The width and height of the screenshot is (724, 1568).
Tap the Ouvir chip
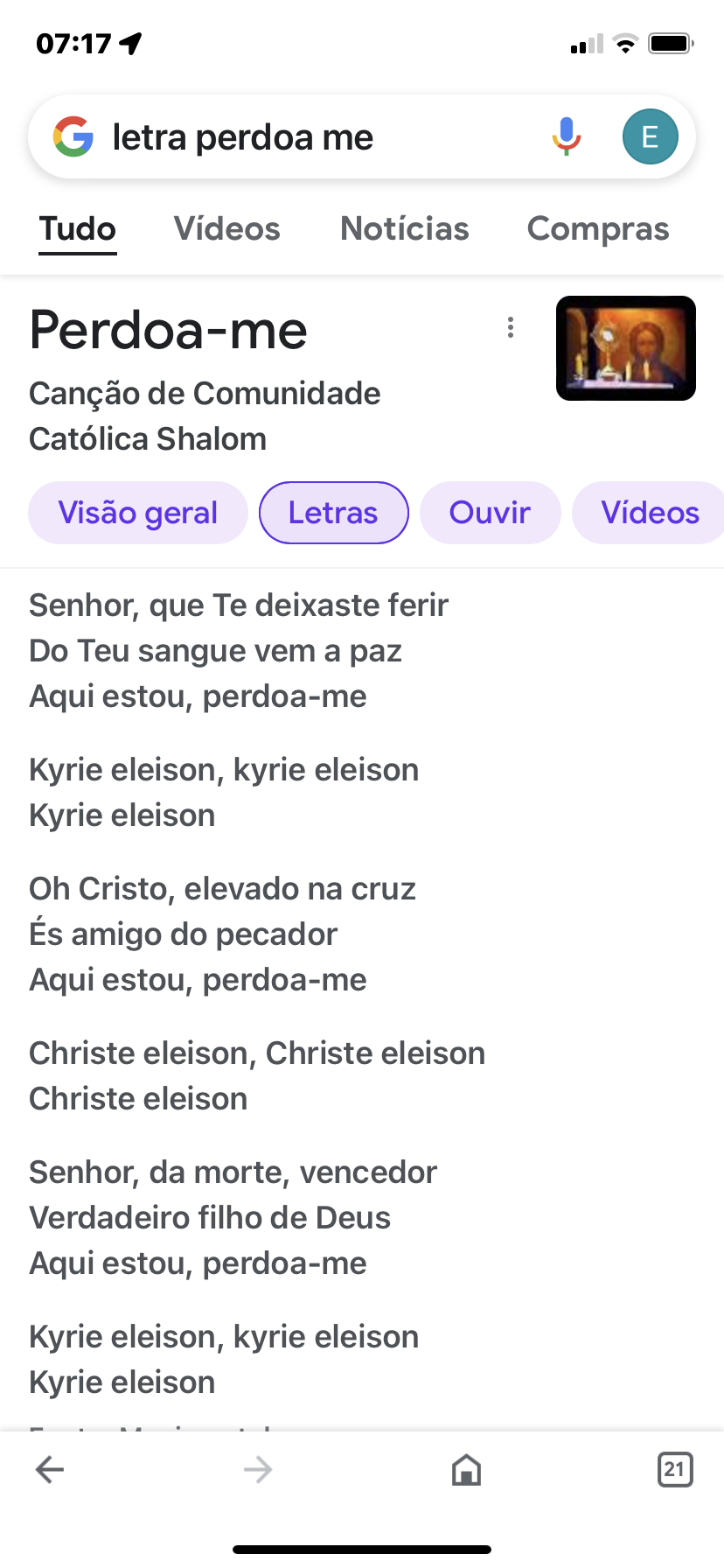pos(490,513)
